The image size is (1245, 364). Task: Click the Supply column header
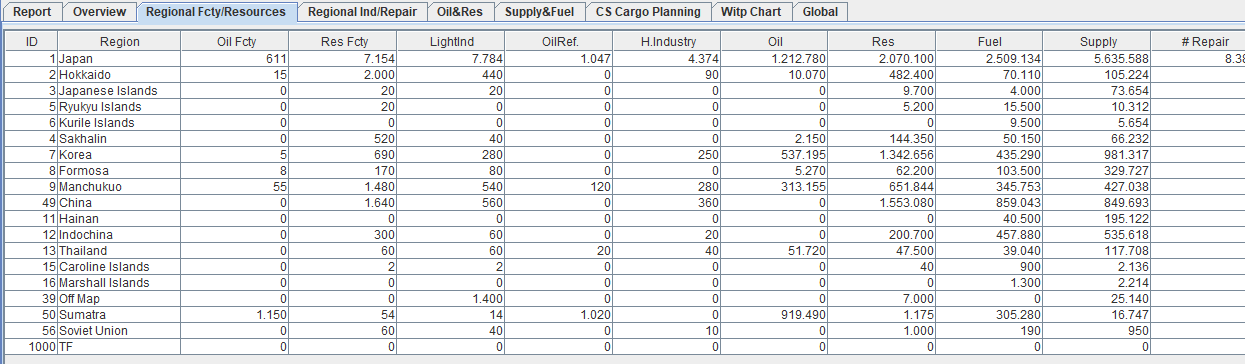point(1098,42)
